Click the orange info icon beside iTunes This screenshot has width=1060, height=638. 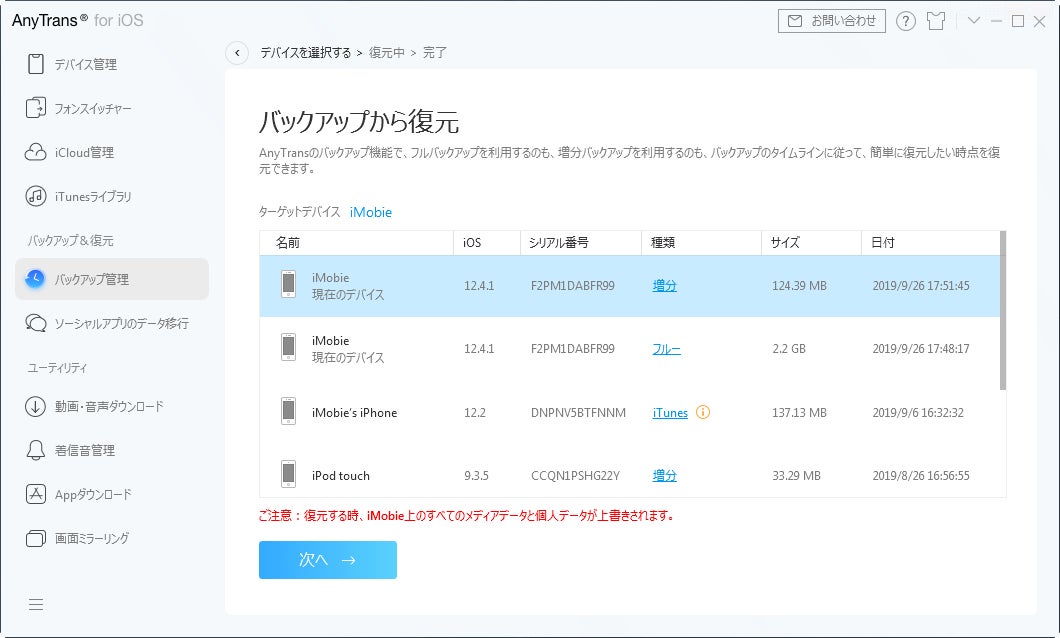click(703, 412)
